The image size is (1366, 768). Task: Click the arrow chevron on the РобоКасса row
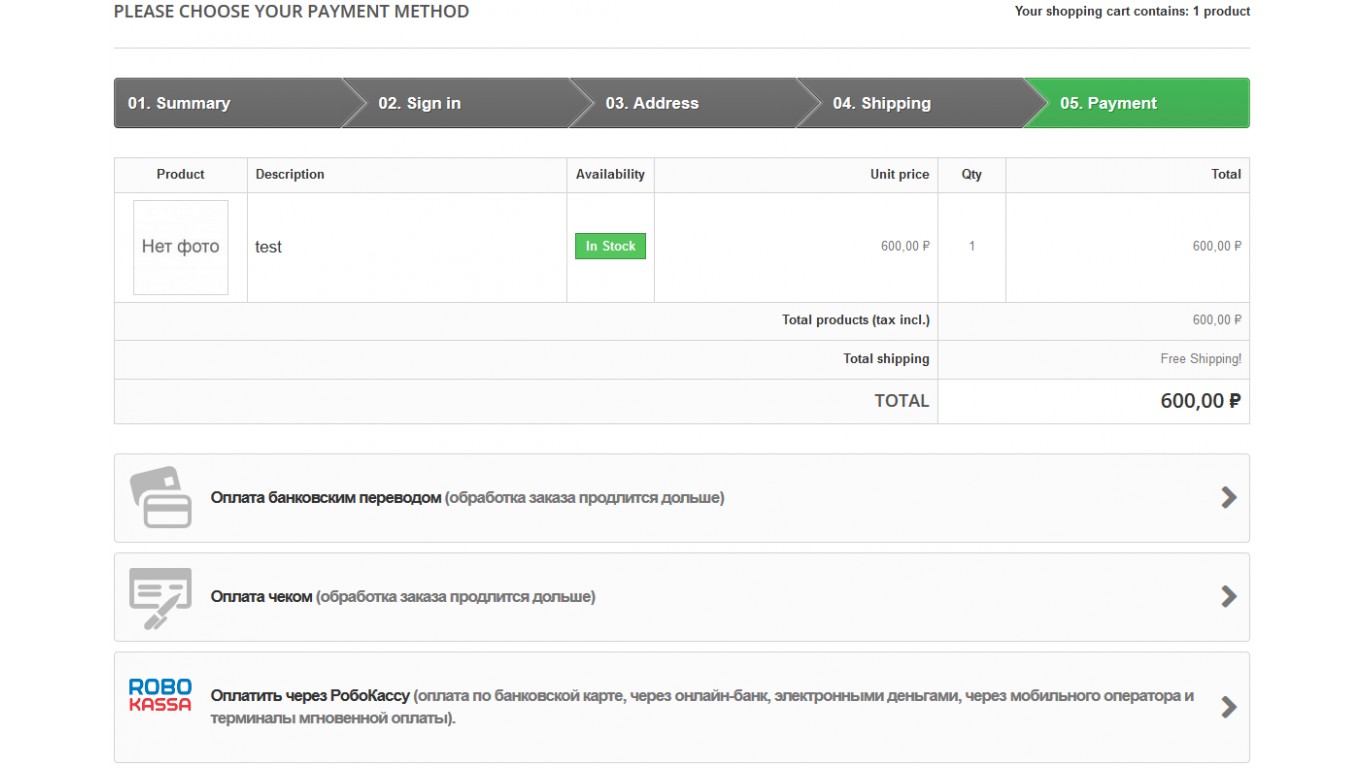click(x=1229, y=707)
